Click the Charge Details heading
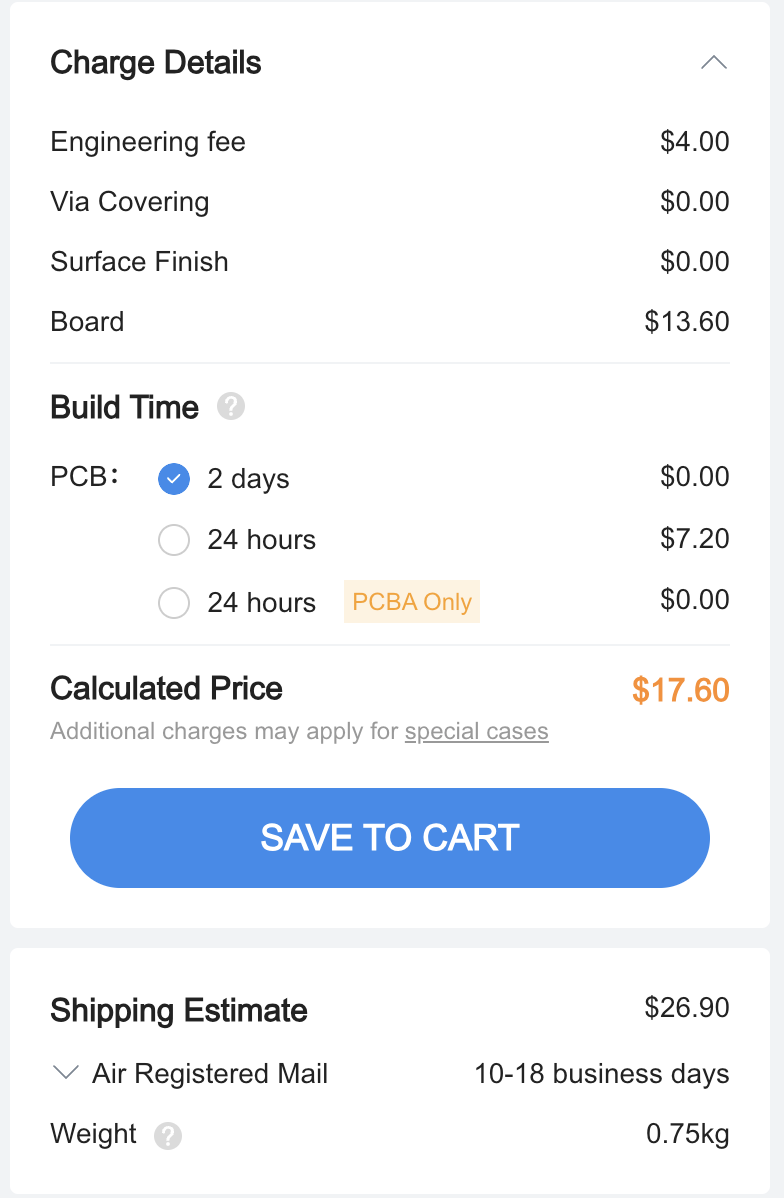The image size is (784, 1198). 156,63
